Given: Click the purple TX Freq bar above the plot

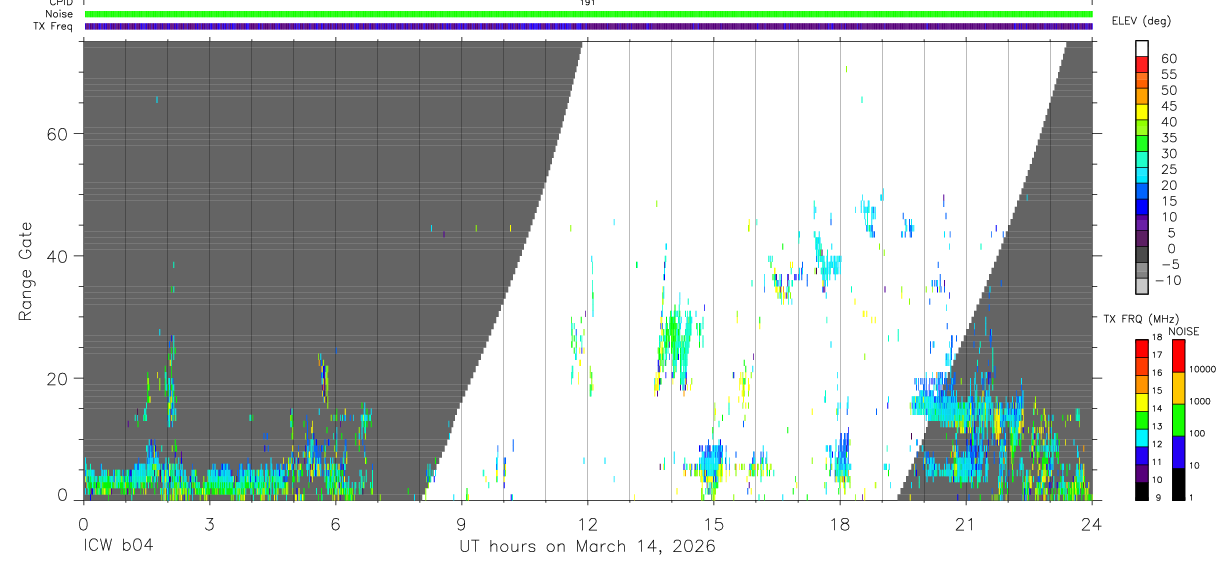Looking at the screenshot, I should (x=588, y=27).
